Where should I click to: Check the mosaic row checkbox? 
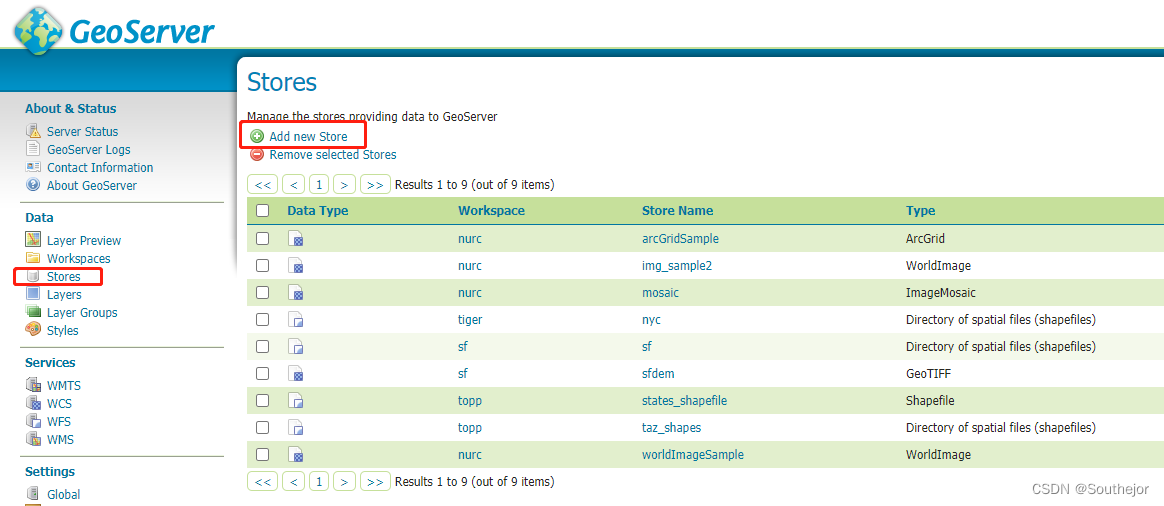tap(262, 292)
